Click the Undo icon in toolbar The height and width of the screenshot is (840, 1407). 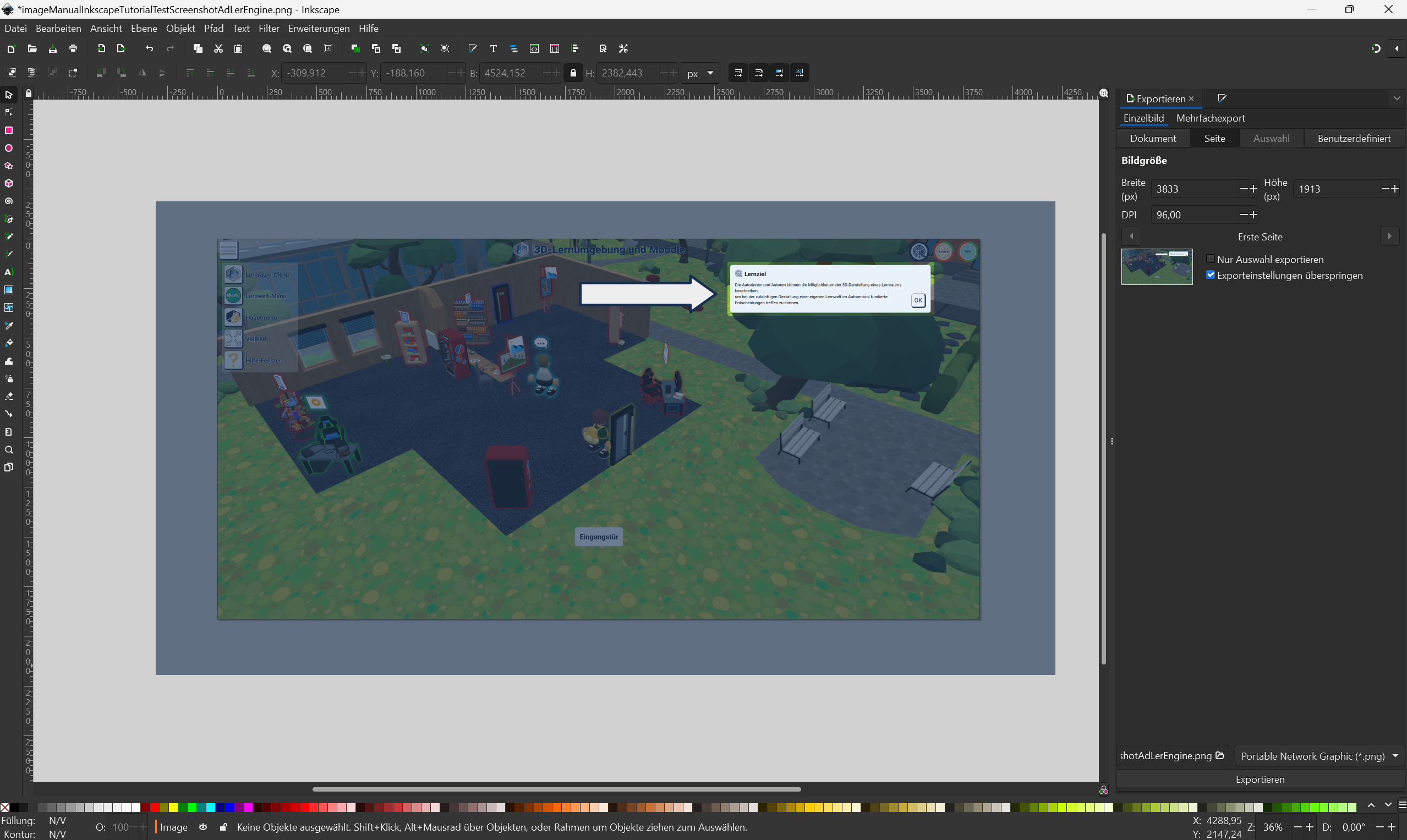click(x=150, y=48)
